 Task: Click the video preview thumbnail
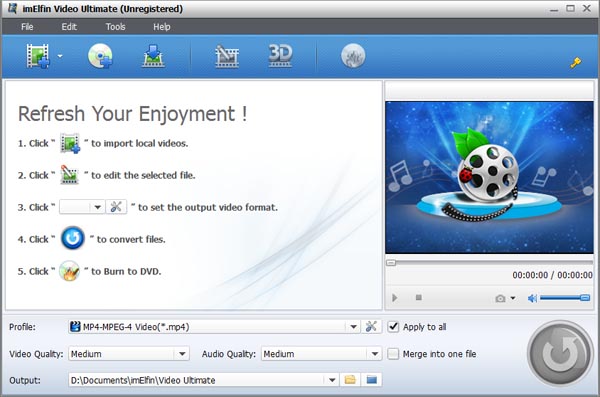click(489, 177)
